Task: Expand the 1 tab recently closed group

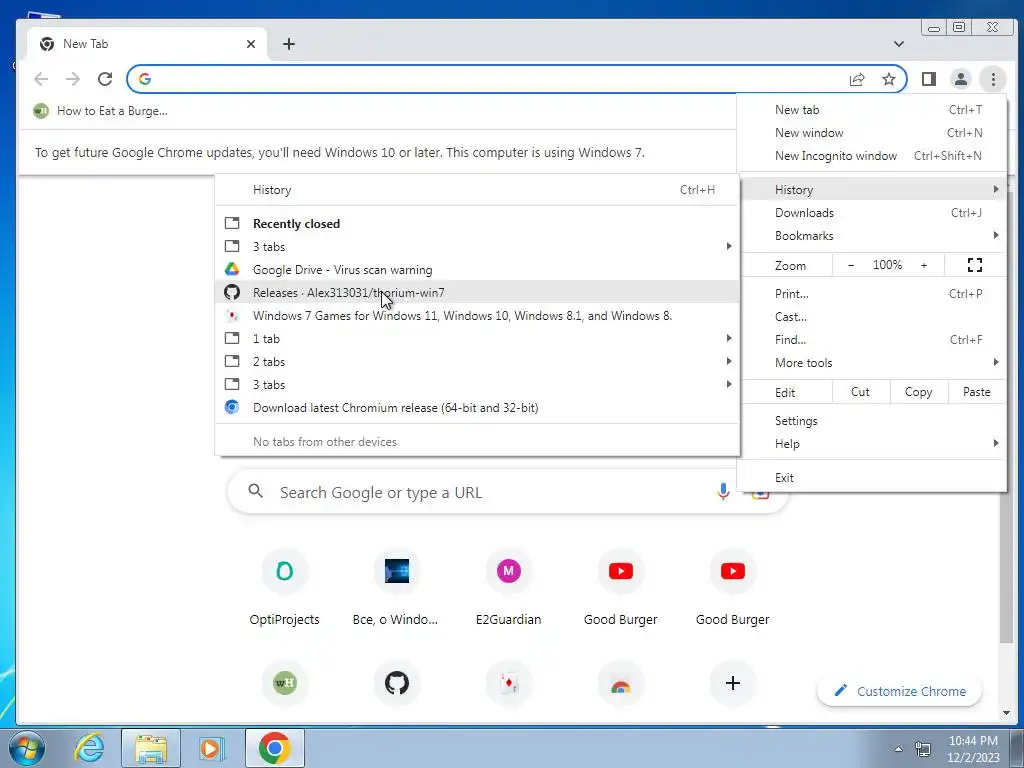Action: [477, 338]
